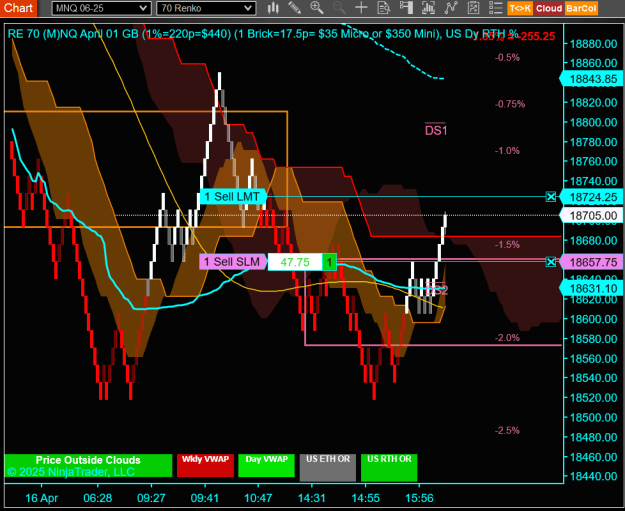Click the 18657.75 stop price marker
625x511 pixels.
point(592,262)
